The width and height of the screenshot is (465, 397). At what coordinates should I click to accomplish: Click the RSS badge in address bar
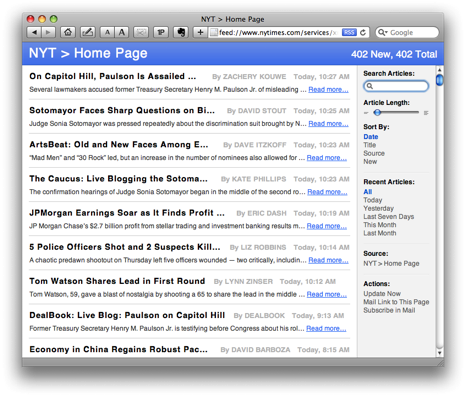tap(349, 32)
